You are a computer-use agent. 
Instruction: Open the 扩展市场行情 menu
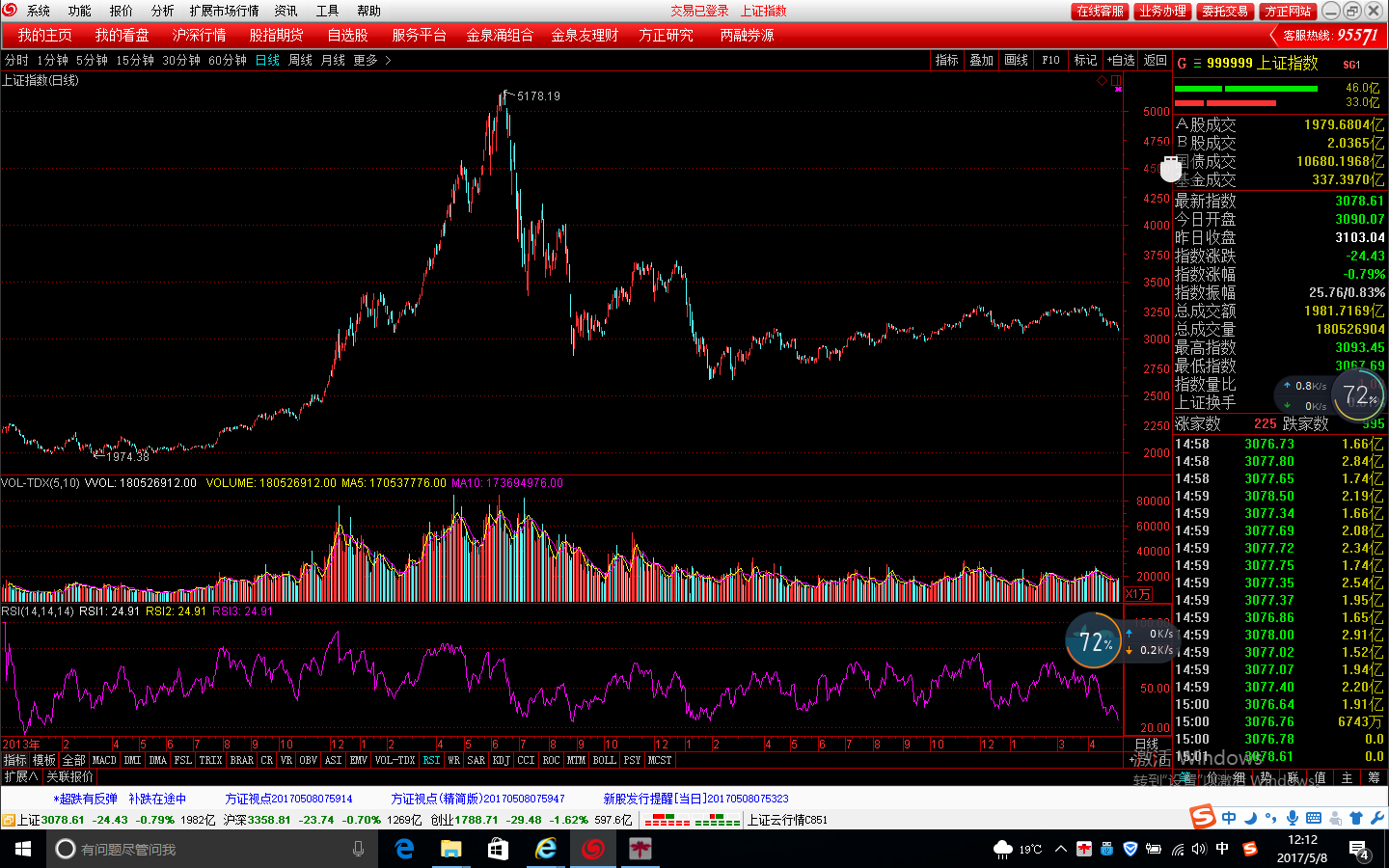(x=224, y=11)
